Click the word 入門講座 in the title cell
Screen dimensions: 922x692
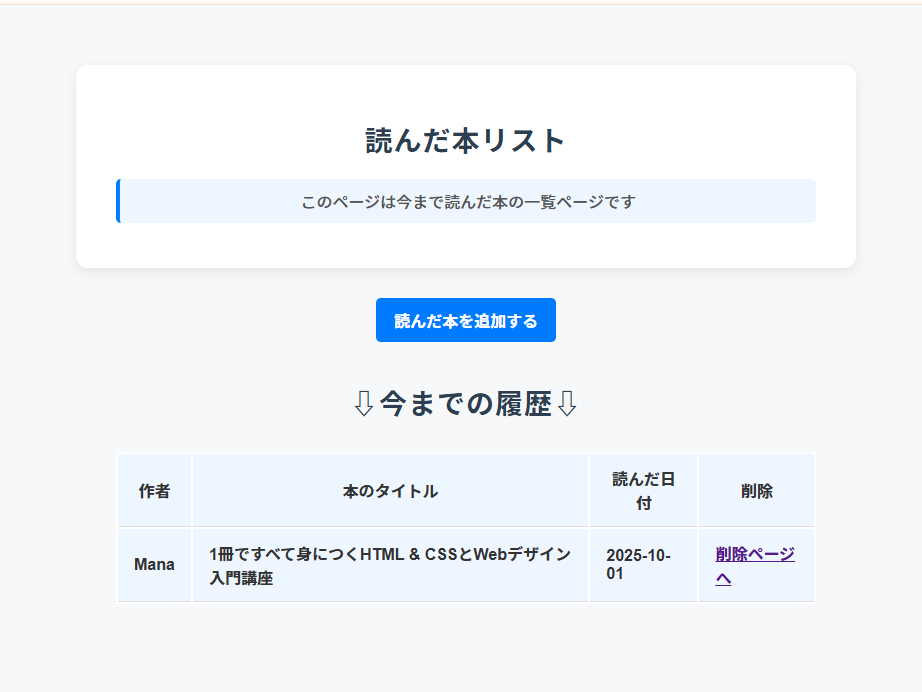point(241,578)
